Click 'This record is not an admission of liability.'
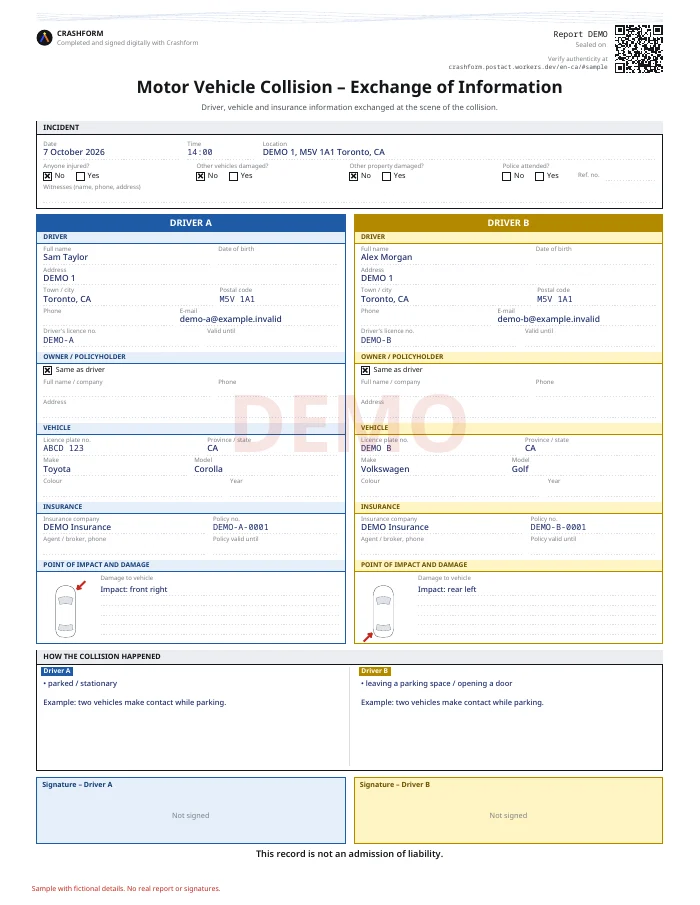 point(349,854)
